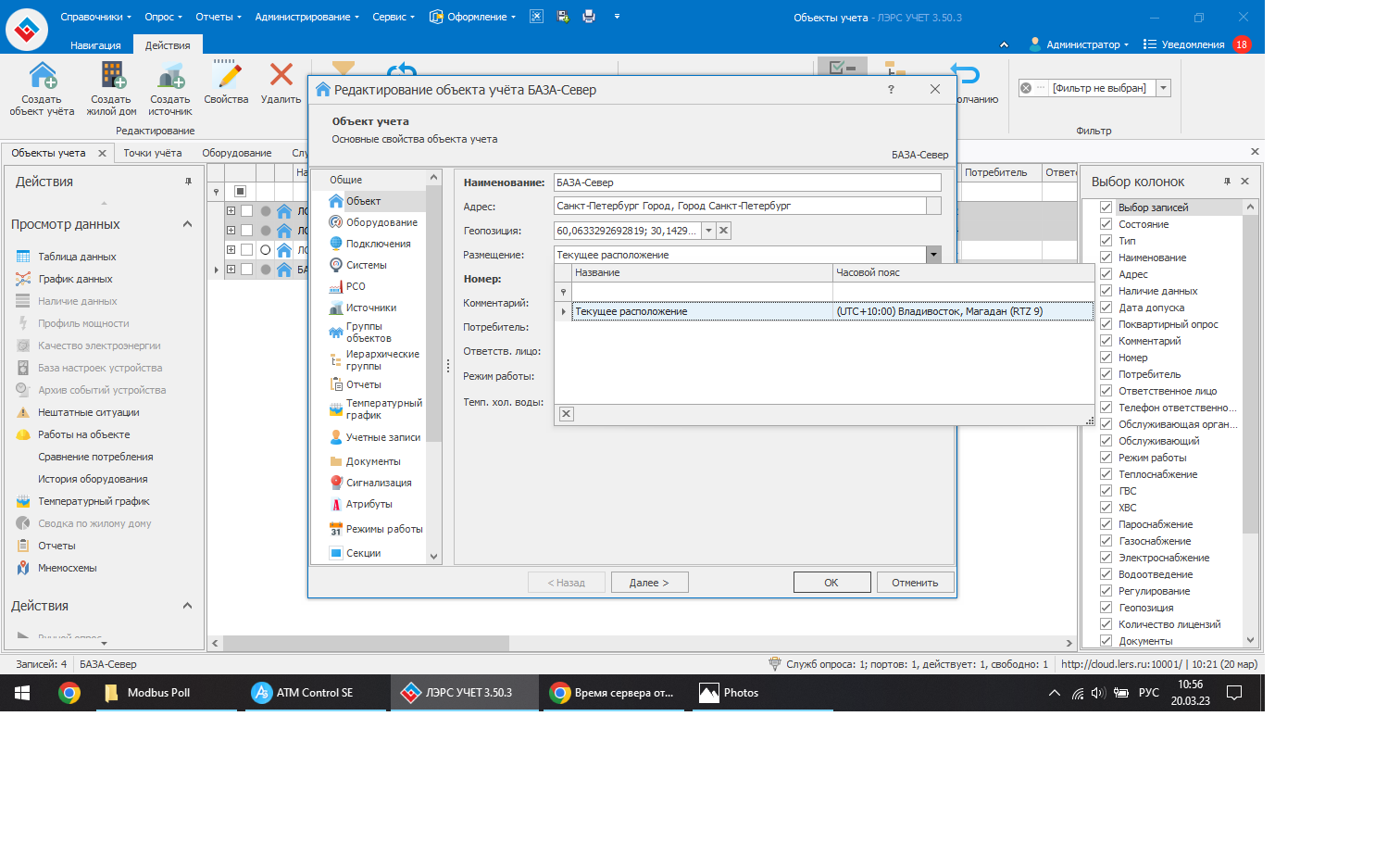Toggle Адрес column checkbox
The width and height of the screenshot is (1400, 867).
pos(1106,274)
